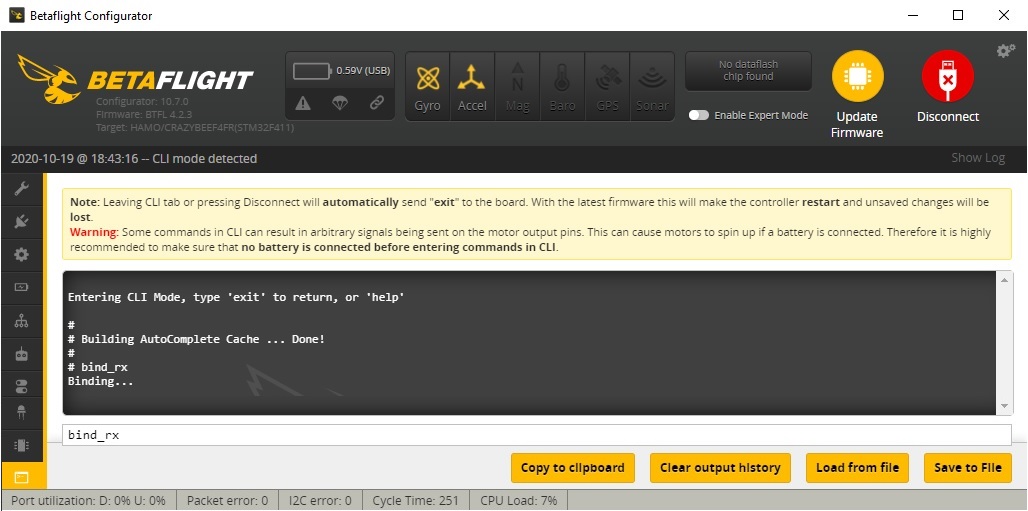This screenshot has width=1028, height=511.
Task: Open the LED Strip tab icon
Action: click(x=22, y=413)
